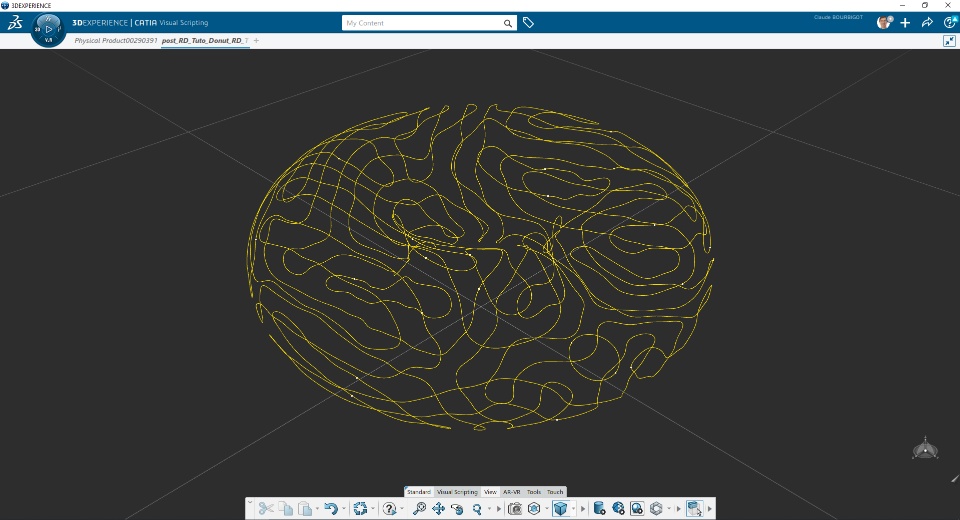Click the Update circular-arrows icon
This screenshot has height=520, width=960.
(360, 508)
